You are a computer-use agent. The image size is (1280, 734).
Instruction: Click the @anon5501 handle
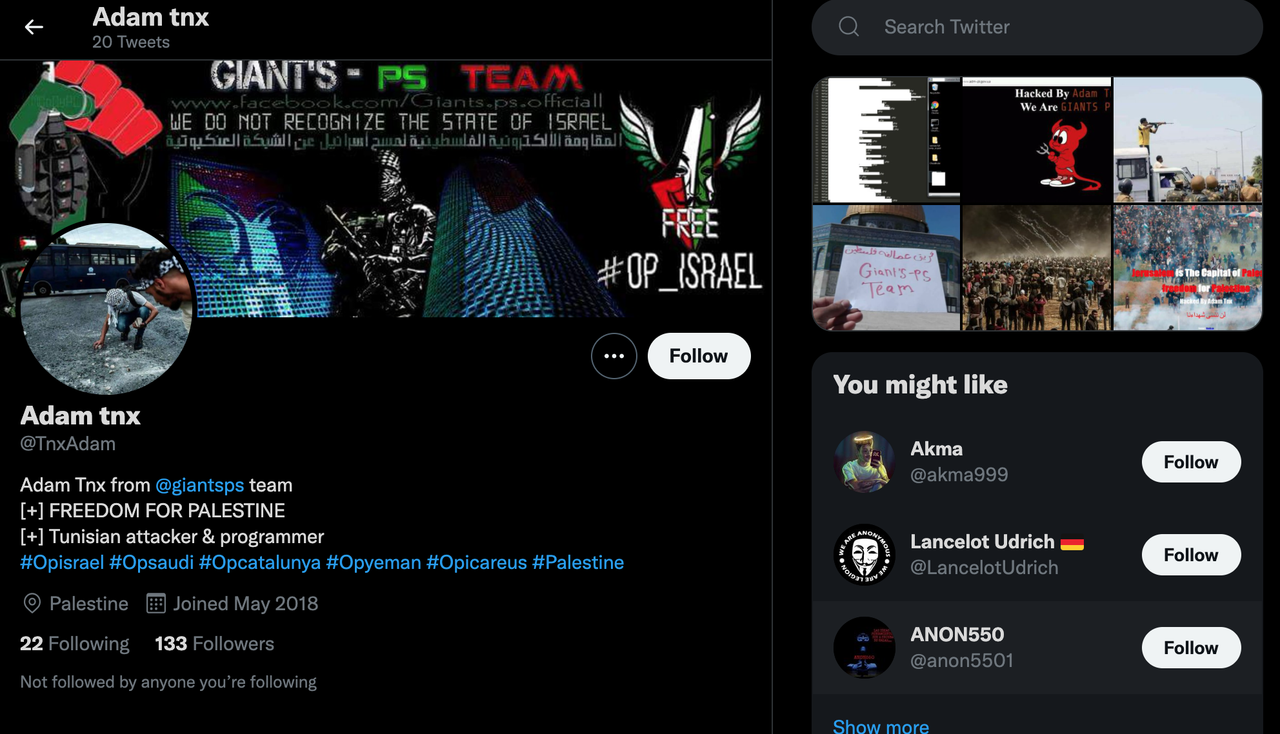962,661
